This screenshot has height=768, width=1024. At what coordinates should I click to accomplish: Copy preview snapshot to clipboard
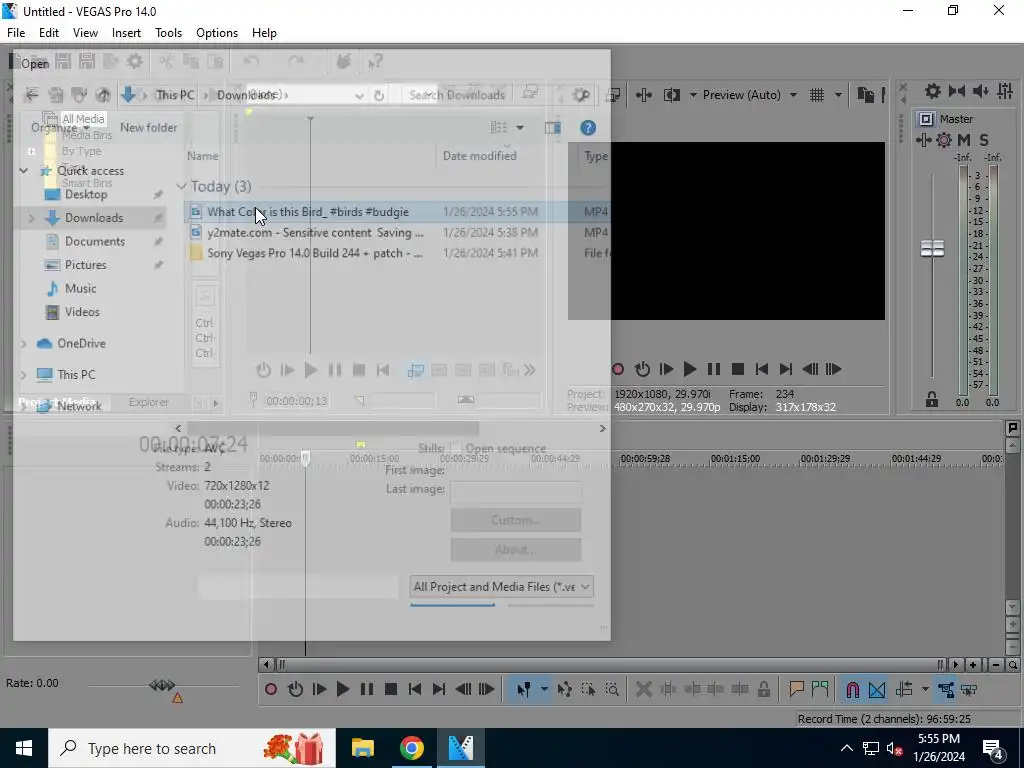(865, 95)
